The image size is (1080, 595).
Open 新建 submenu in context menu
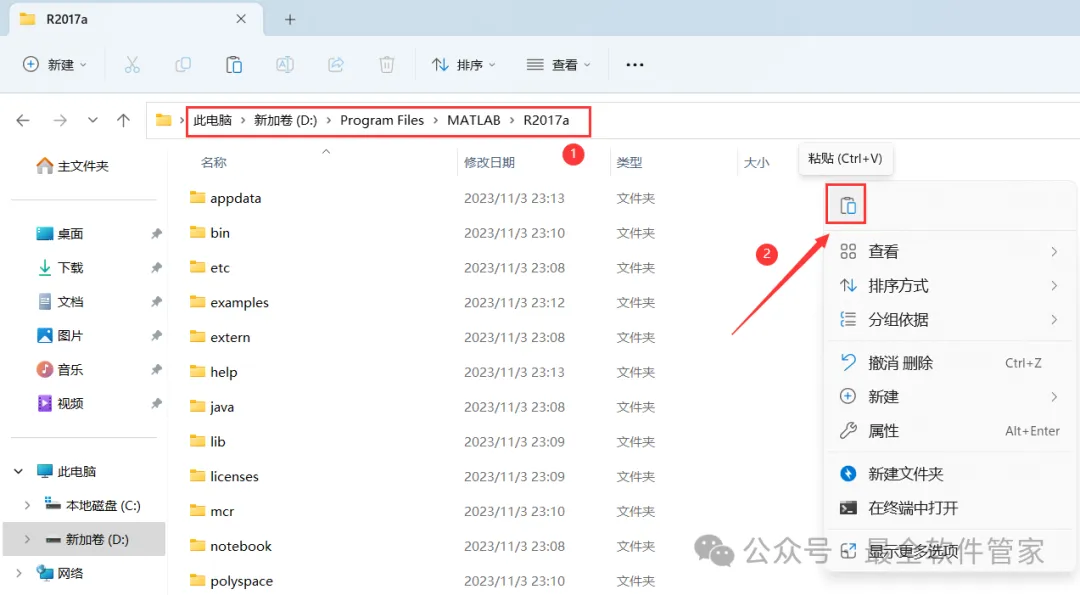coord(950,397)
